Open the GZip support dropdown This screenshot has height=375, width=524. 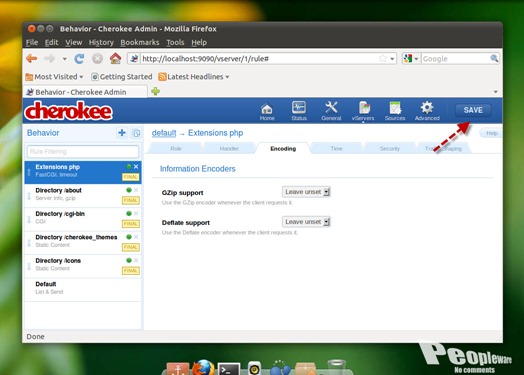[306, 192]
